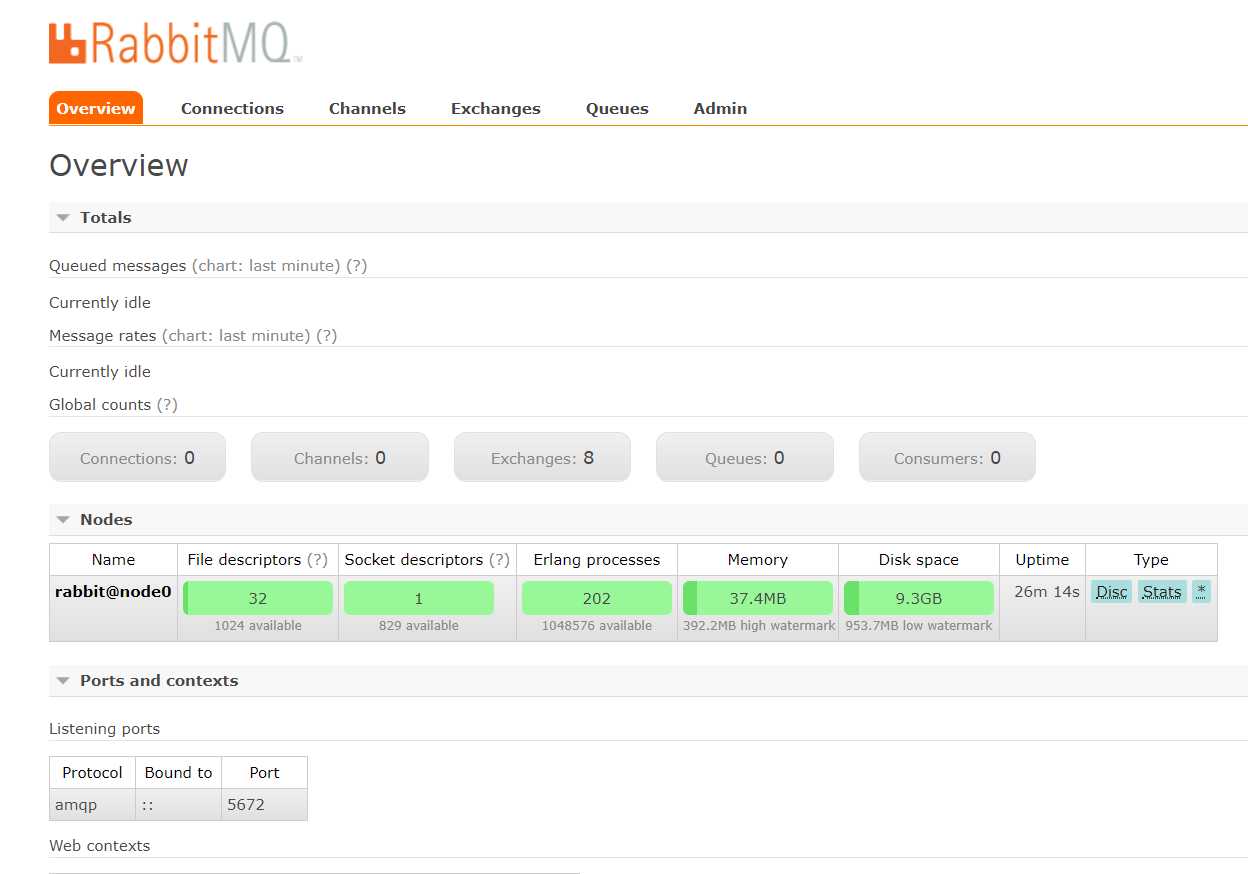
Task: Open help for Queued messages
Action: [357, 265]
